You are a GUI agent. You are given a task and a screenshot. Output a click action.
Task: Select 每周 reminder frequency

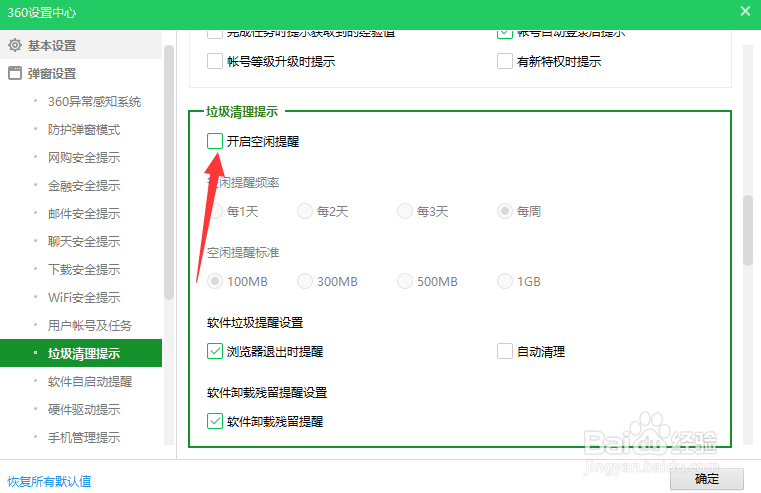coord(505,212)
